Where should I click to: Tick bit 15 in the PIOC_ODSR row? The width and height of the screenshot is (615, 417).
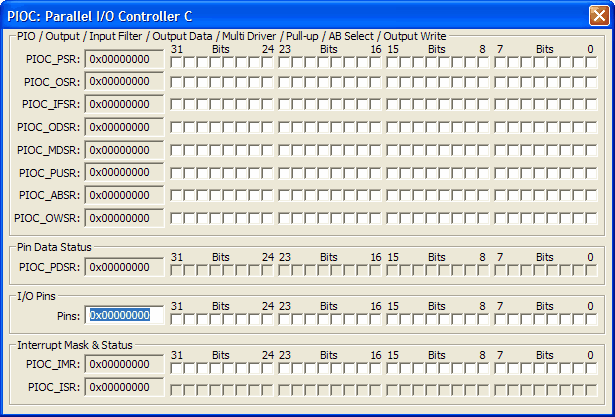(392, 127)
